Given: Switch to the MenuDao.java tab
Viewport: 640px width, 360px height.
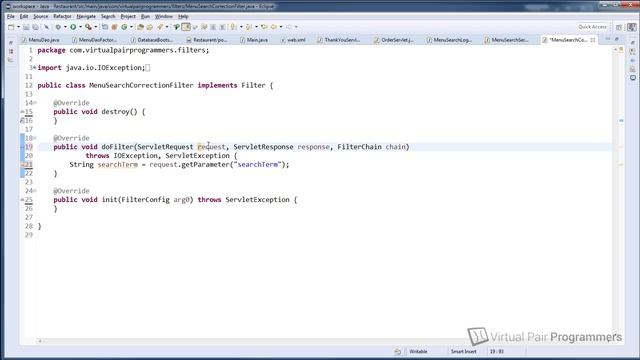Looking at the screenshot, I should [41, 40].
